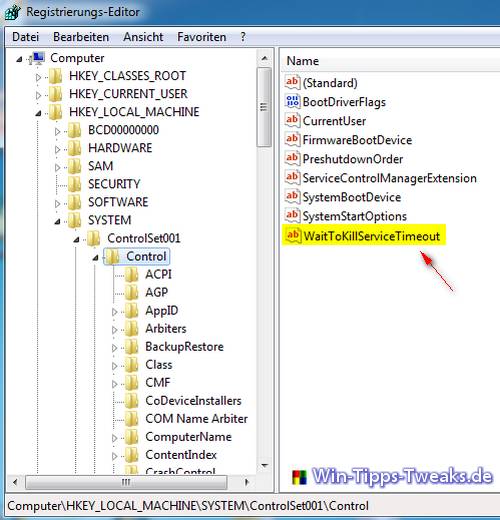Click the BCD00000000 folder icon
The width and height of the screenshot is (500, 520).
click(74, 130)
